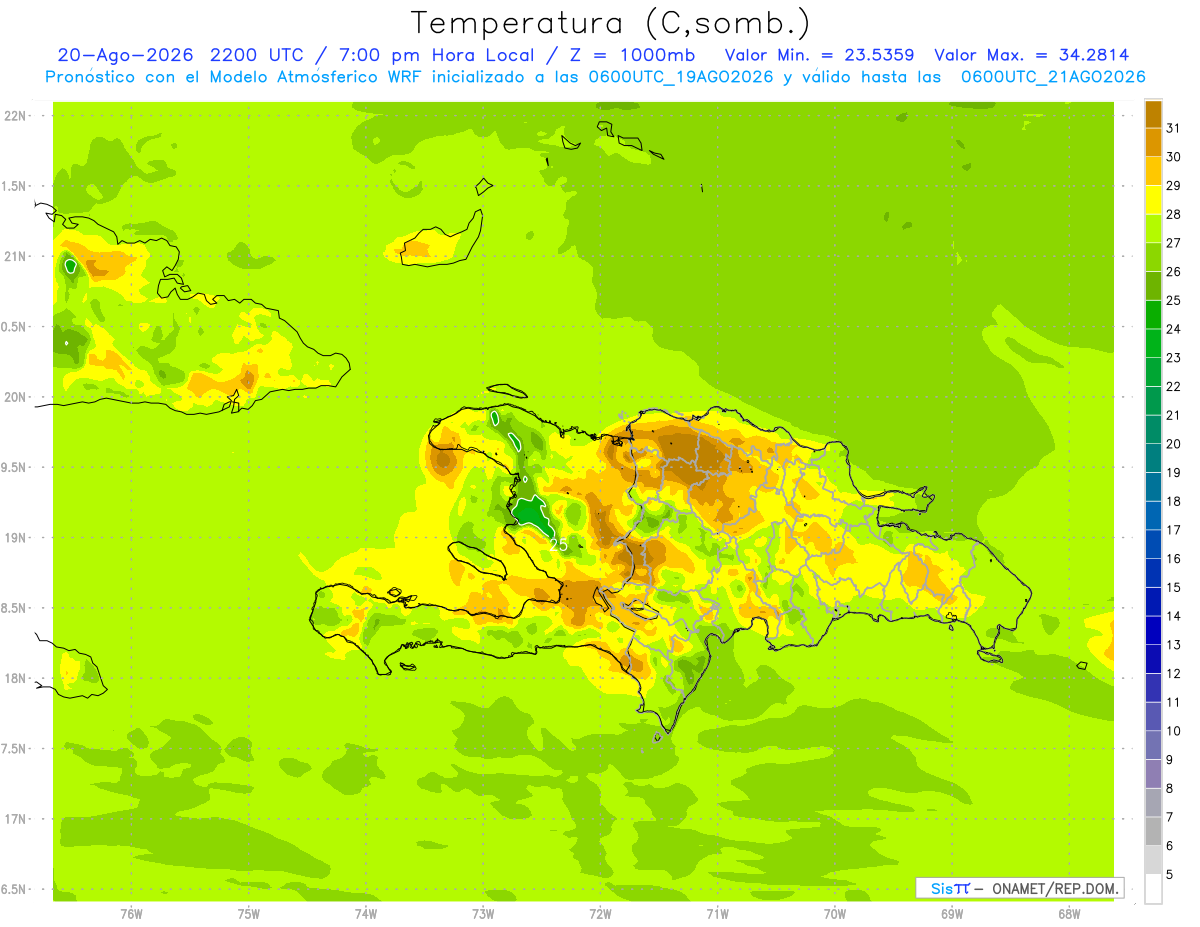Viewport: 1200px width, 927px height.
Task: Select the "Z = 1000mb" level text
Action: [631, 55]
